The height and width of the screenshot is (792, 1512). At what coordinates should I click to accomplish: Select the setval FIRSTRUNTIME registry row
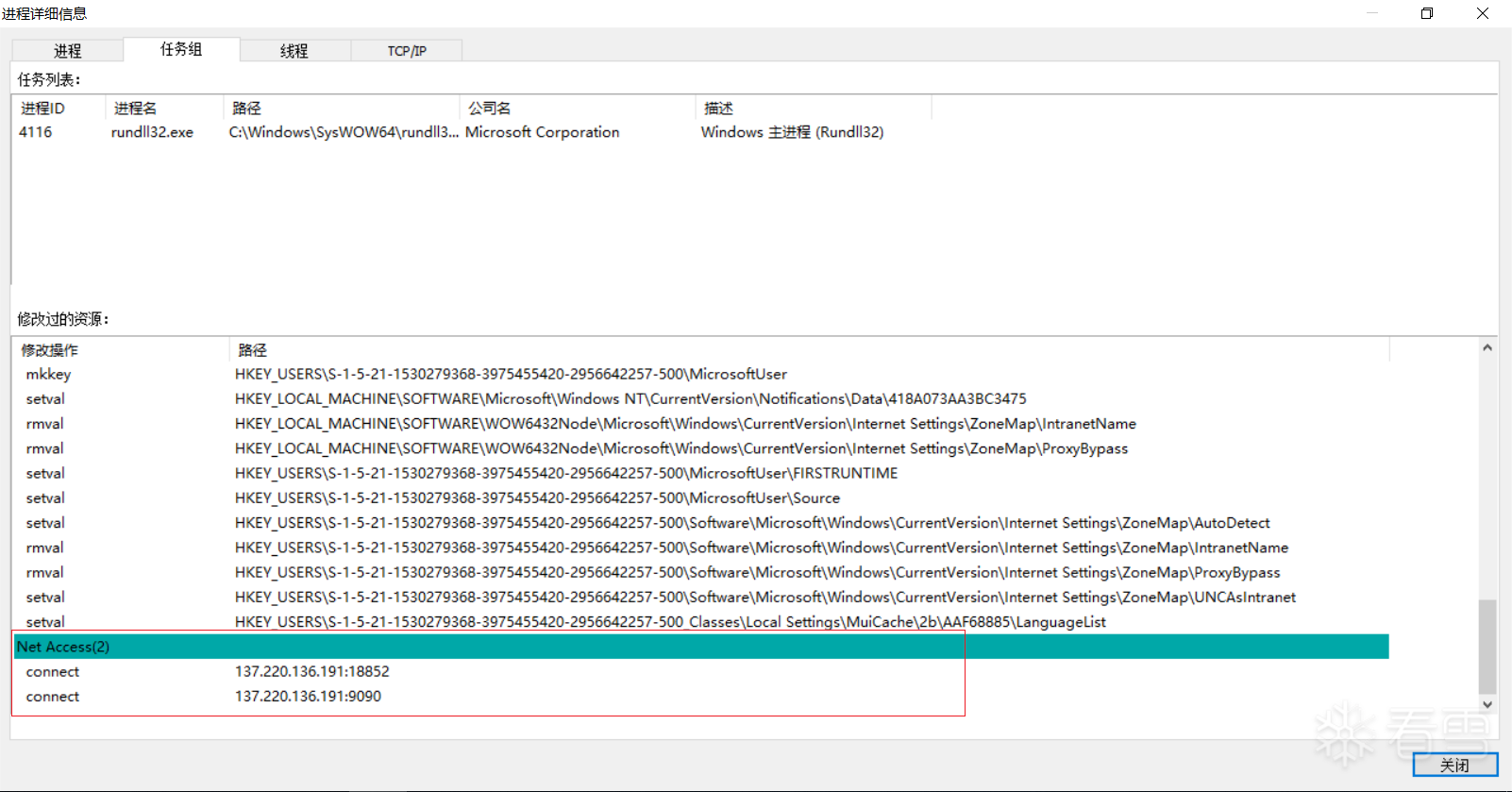tap(565, 474)
